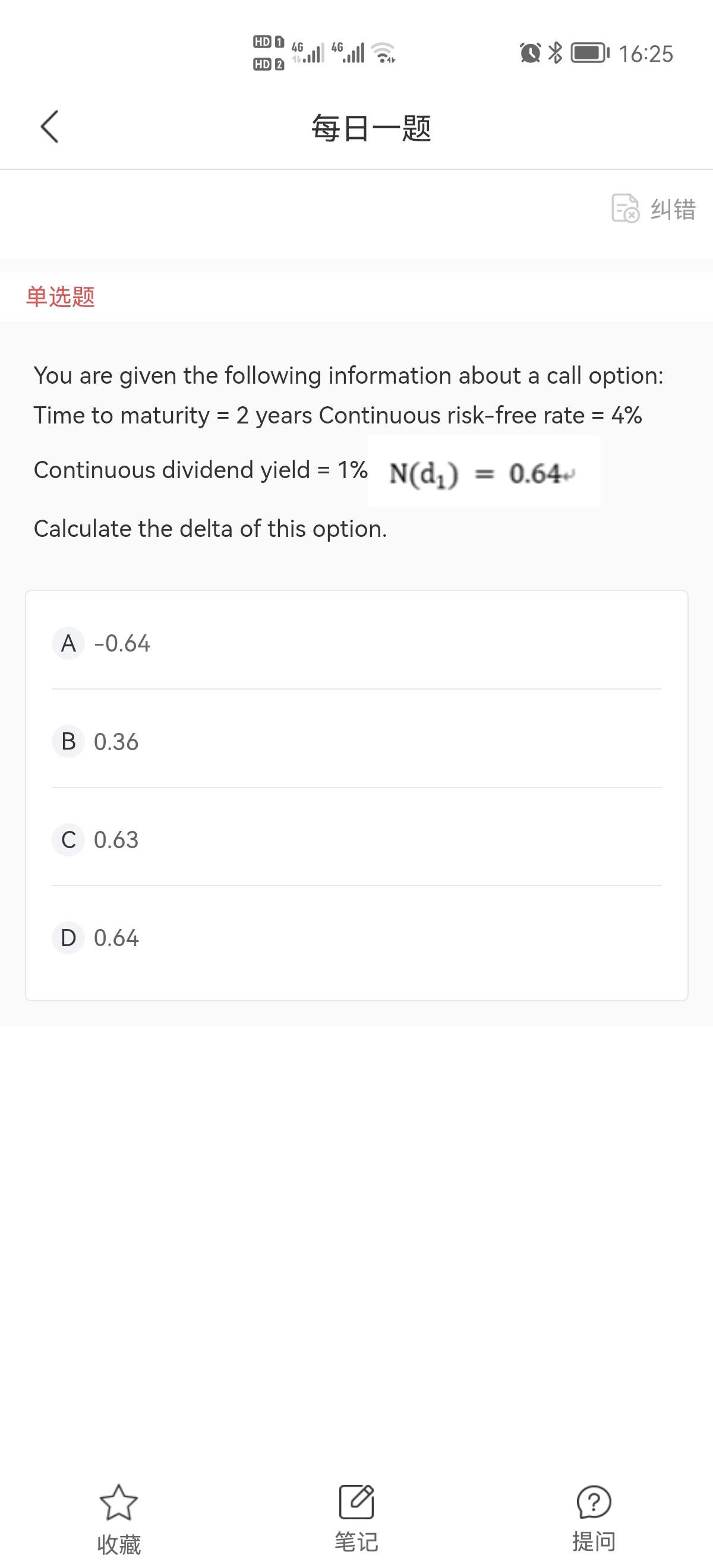The height and width of the screenshot is (1568, 713).
Task: Tap the Wi-Fi status icon
Action: 384,53
